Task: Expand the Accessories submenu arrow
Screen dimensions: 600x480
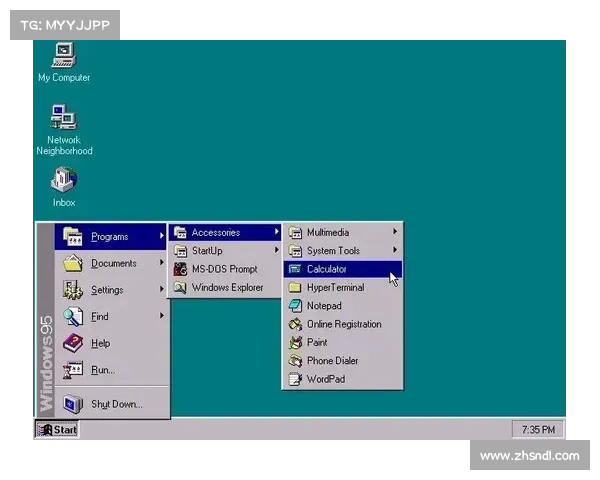Action: (276, 232)
